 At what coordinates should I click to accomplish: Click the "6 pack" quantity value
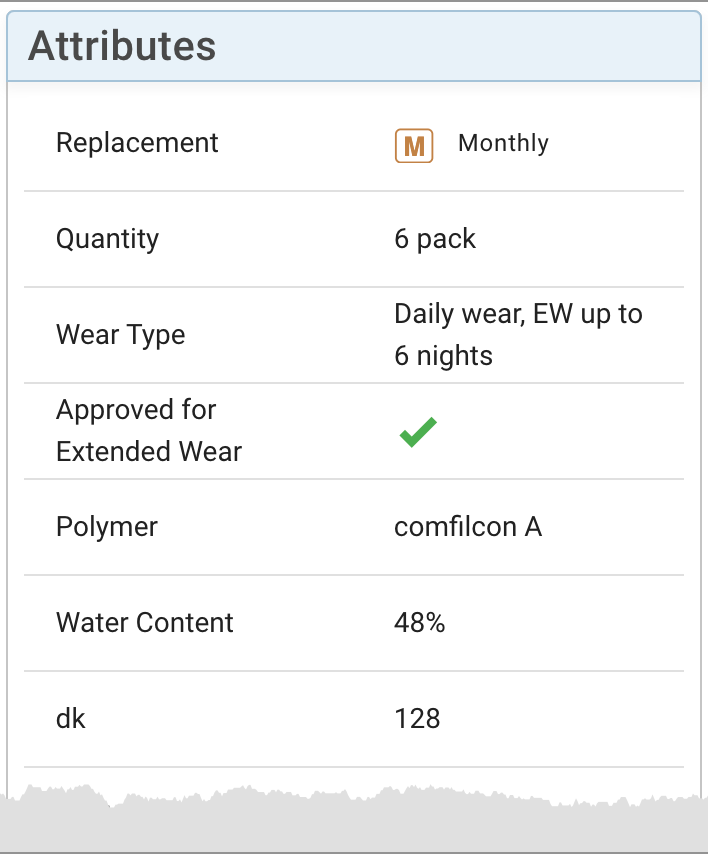(435, 239)
